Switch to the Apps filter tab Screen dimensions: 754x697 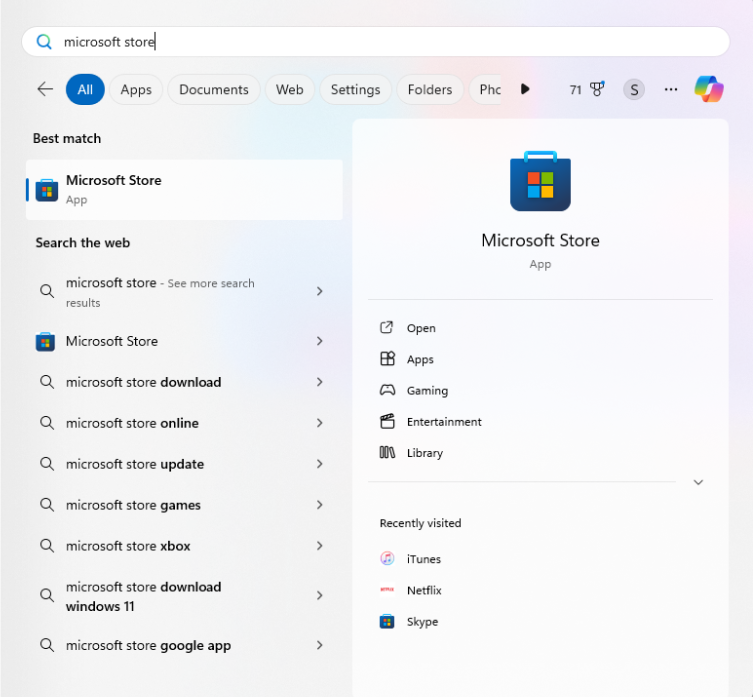pos(136,89)
